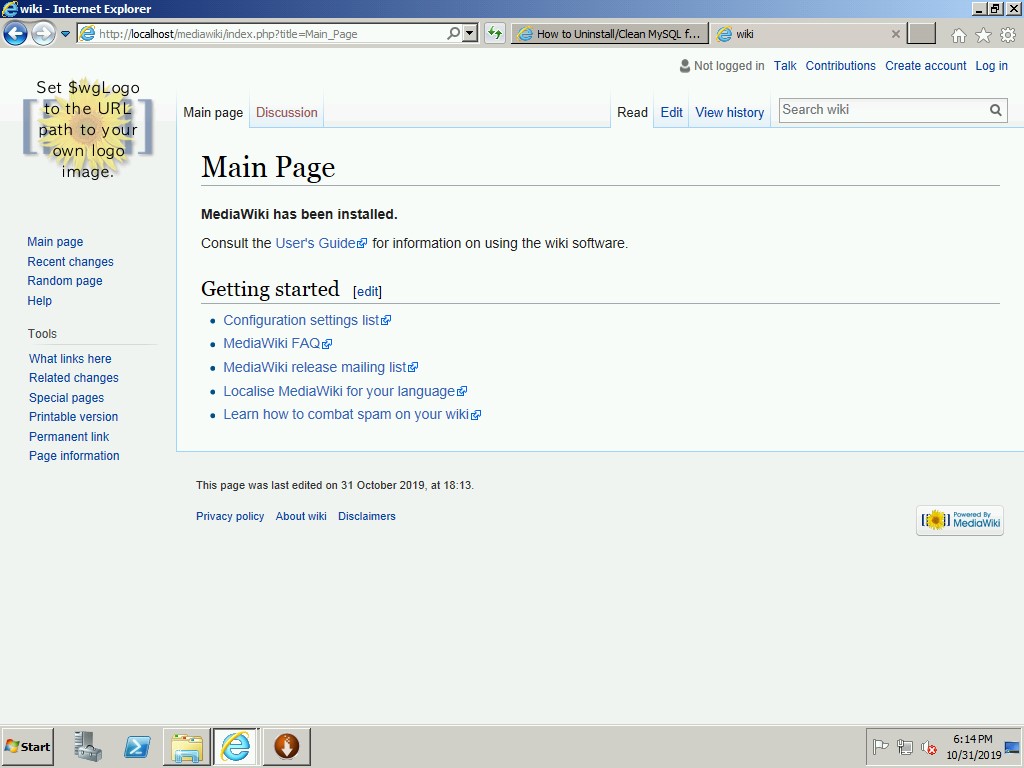Click the user avatar icon beside Not logged in
Viewport: 1024px width, 768px height.
point(684,66)
